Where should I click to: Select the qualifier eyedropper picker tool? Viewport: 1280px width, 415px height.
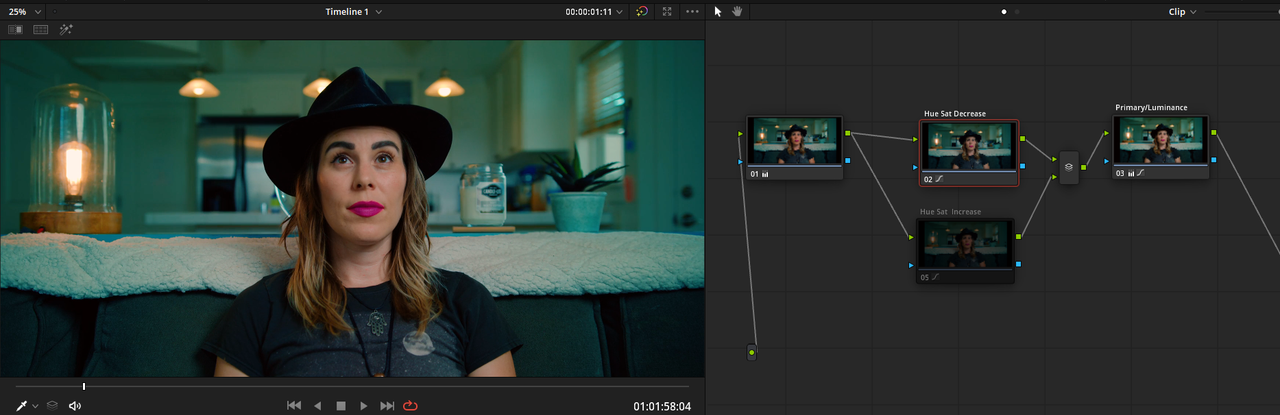21,405
